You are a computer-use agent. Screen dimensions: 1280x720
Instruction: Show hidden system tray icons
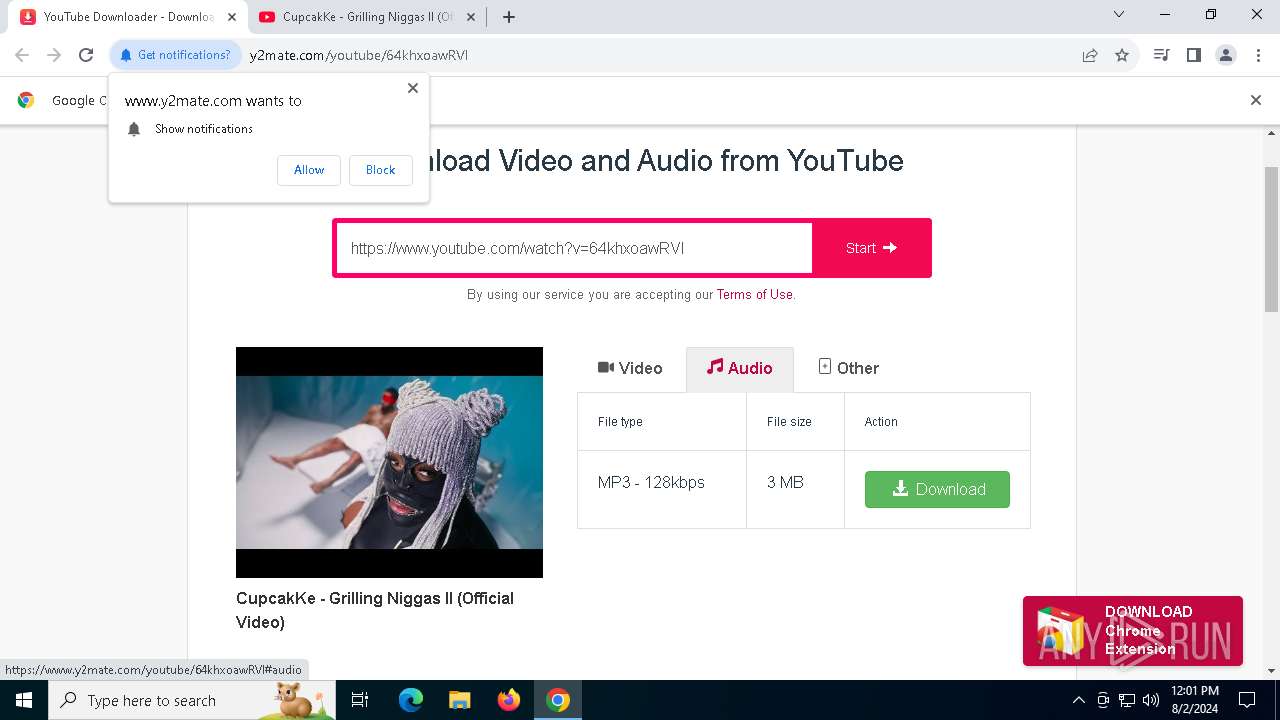click(1078, 700)
